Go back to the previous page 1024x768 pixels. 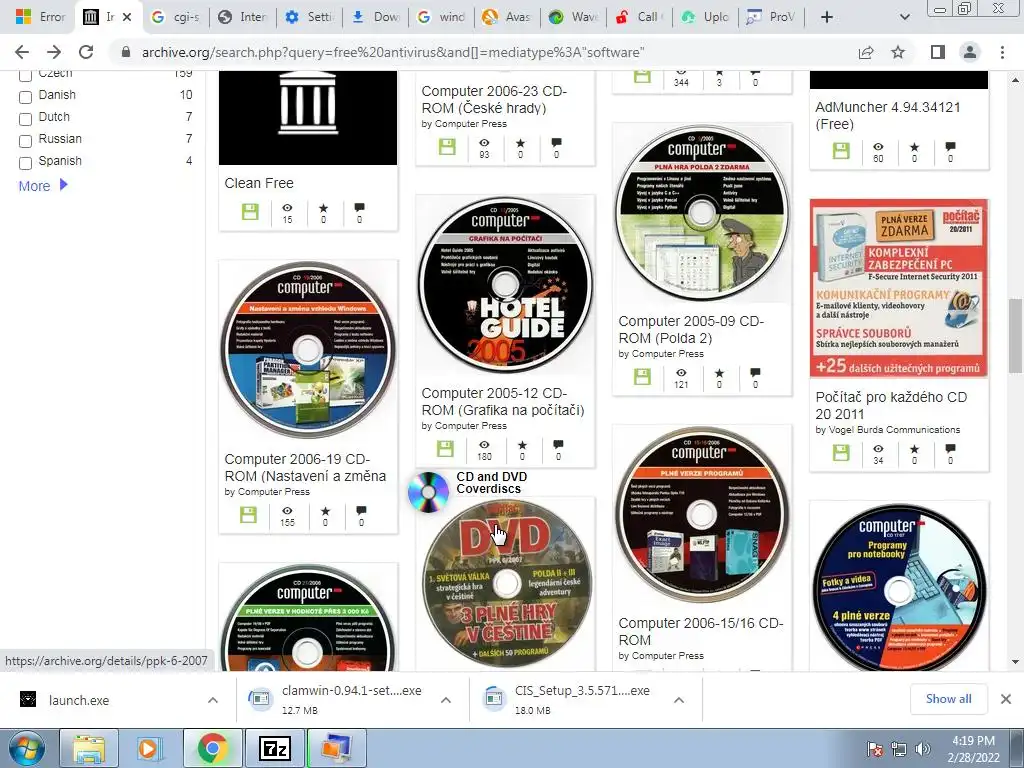point(22,52)
